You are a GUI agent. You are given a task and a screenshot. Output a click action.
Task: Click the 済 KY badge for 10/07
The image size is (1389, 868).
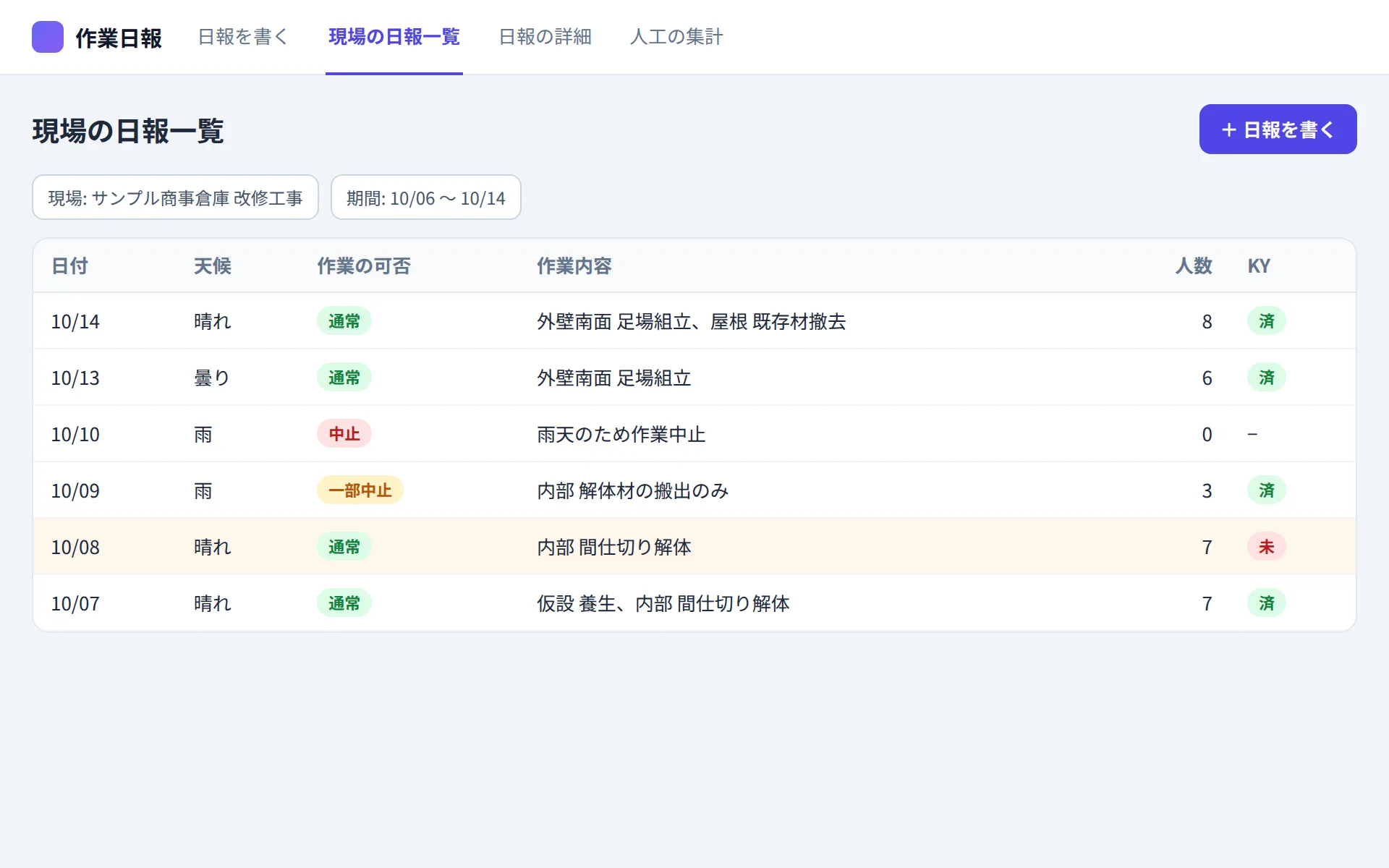tap(1267, 603)
